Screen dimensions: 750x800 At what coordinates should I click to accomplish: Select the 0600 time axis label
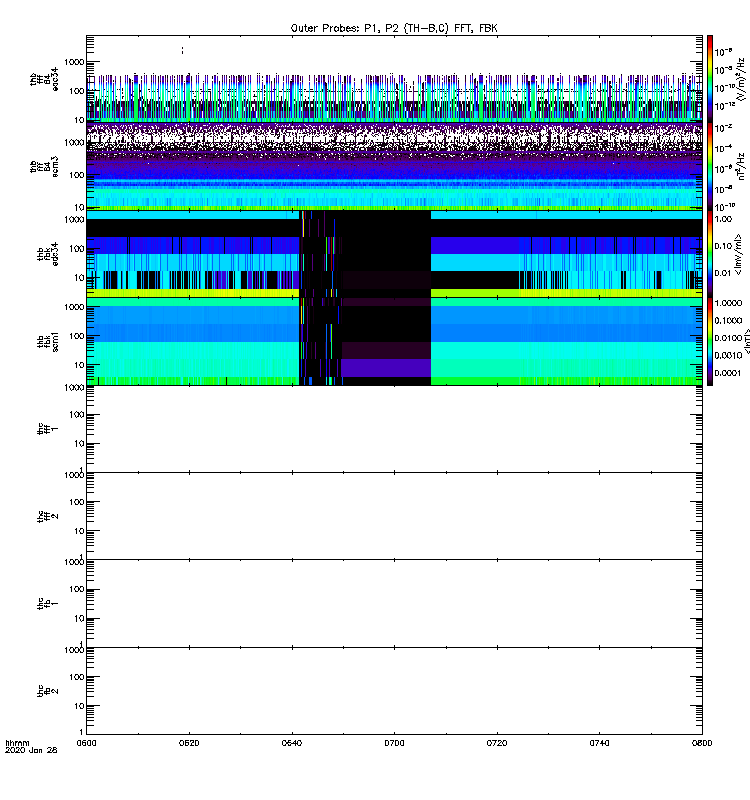point(86,743)
